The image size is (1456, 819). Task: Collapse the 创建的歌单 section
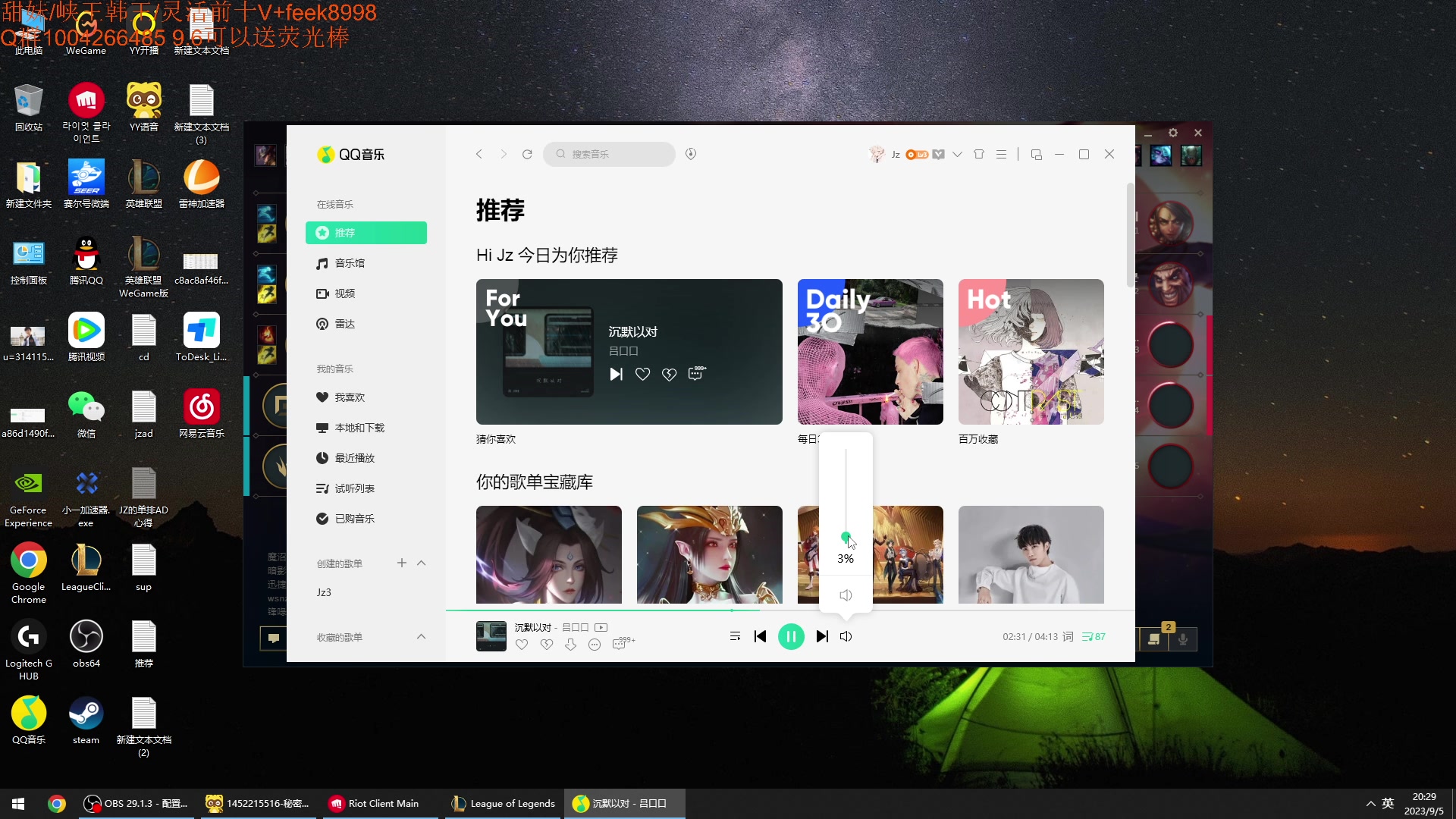coord(422,563)
